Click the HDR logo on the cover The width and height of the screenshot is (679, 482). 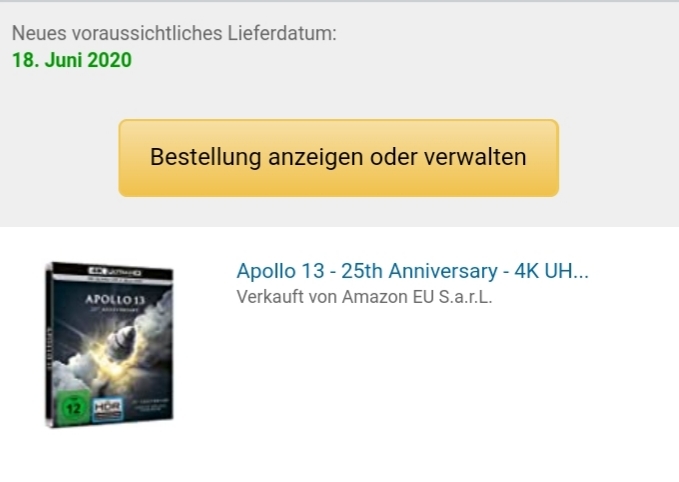108,409
